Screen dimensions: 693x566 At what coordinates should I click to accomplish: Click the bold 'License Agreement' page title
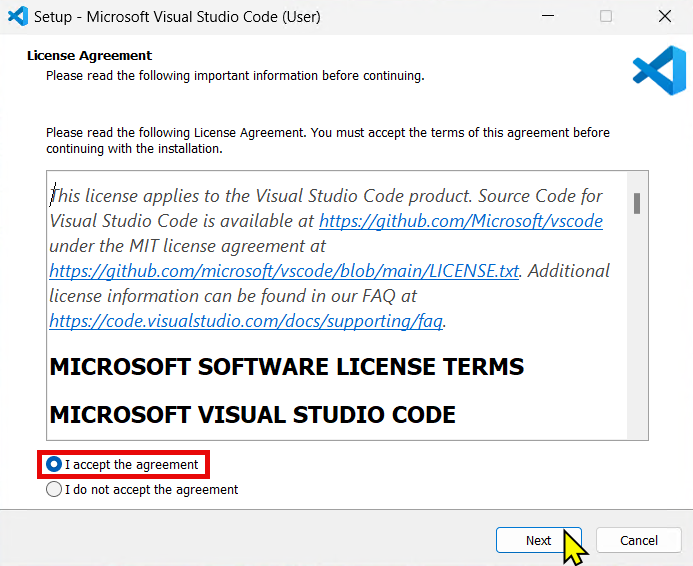click(89, 56)
